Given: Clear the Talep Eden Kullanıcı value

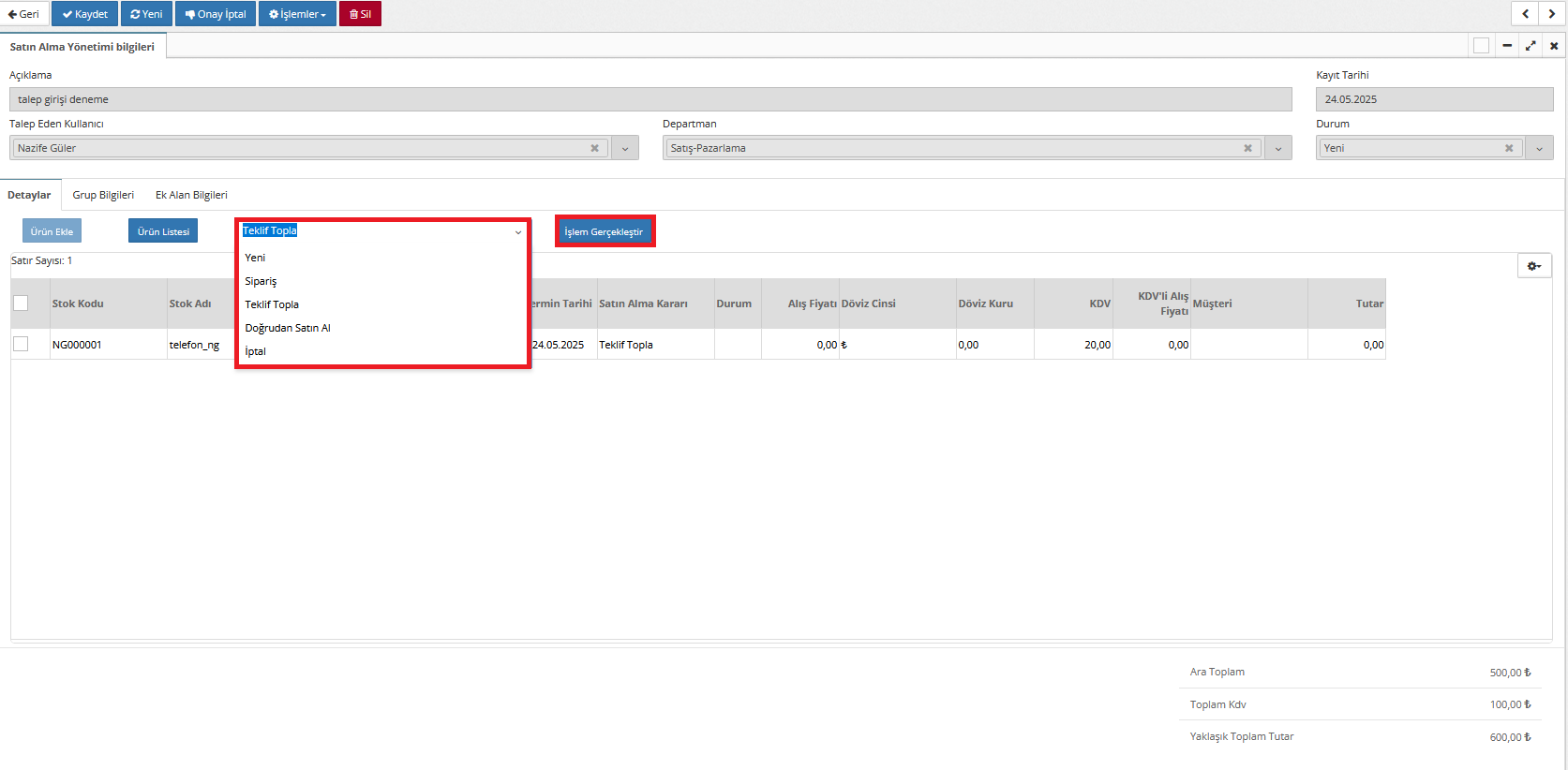Looking at the screenshot, I should point(594,148).
